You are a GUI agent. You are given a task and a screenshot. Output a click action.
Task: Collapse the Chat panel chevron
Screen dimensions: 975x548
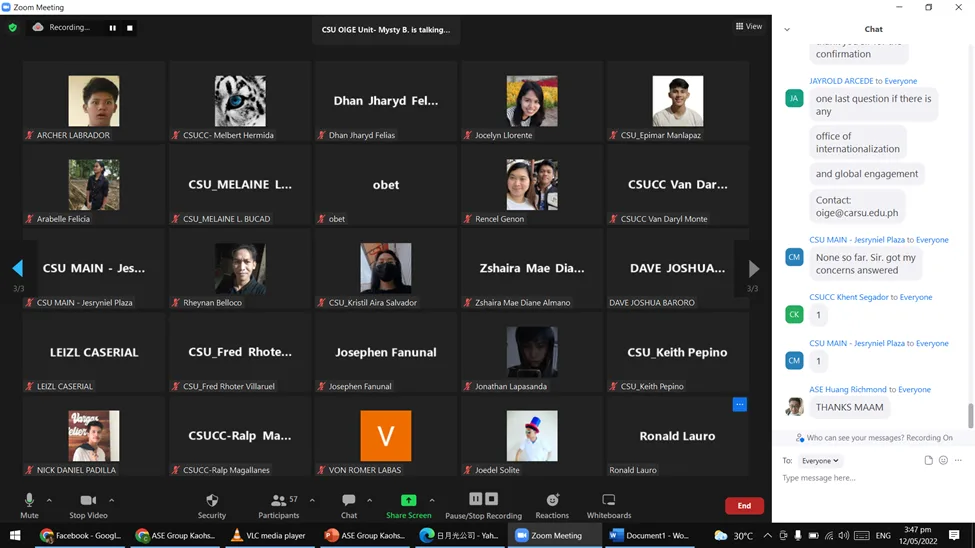[x=787, y=30]
